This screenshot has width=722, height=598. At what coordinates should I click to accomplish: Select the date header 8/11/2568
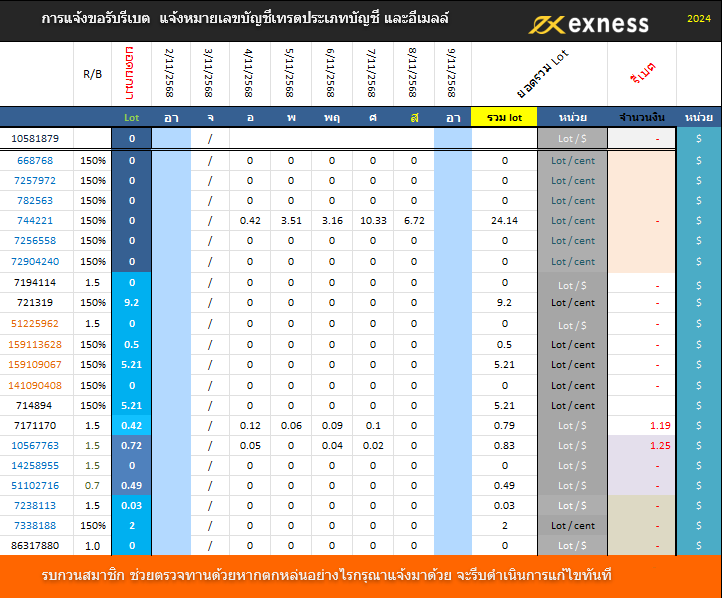413,74
